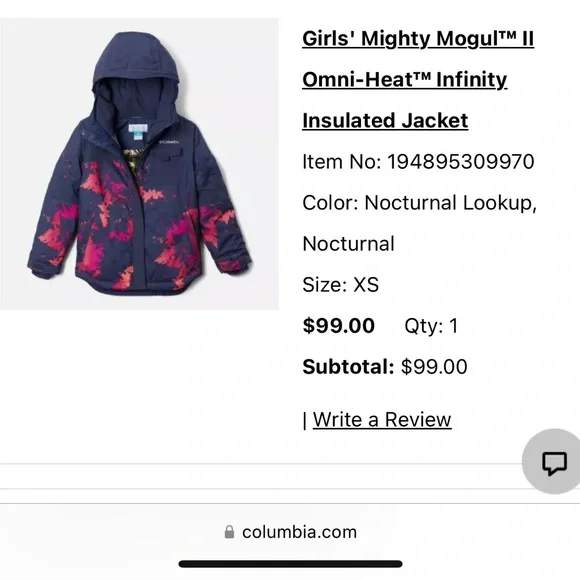Tap the black home indicator bar
Image resolution: width=580 pixels, height=580 pixels.
coord(290,564)
